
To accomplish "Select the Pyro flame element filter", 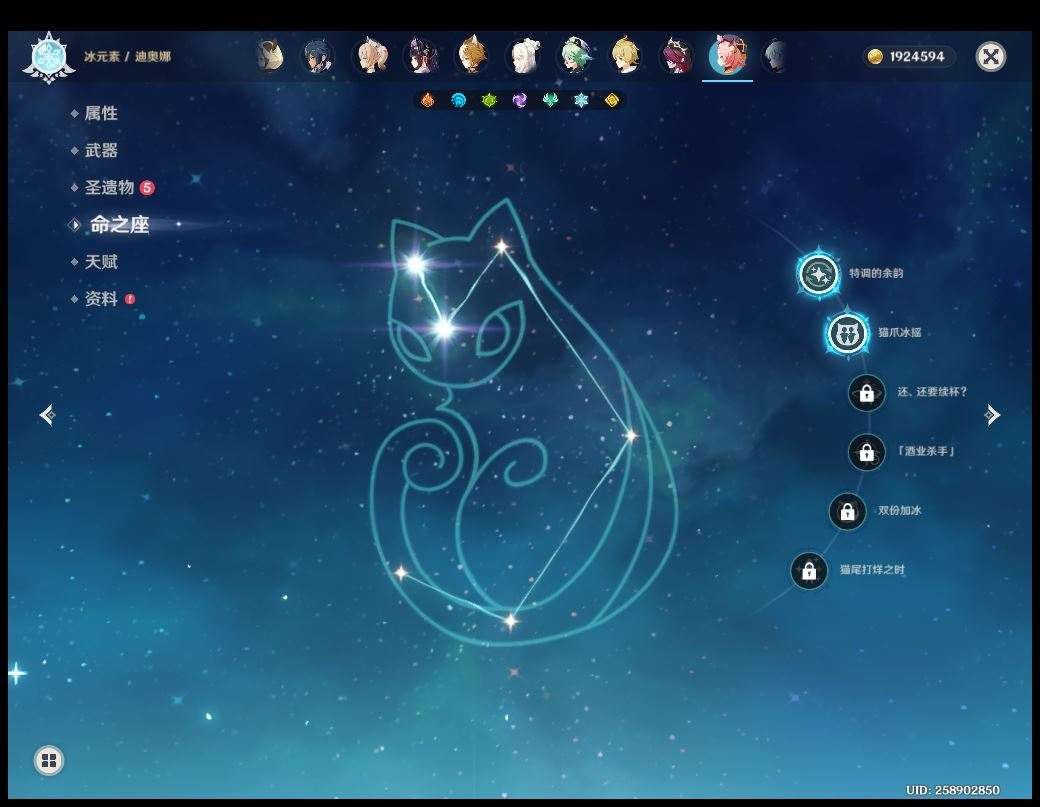I will tap(427, 100).
